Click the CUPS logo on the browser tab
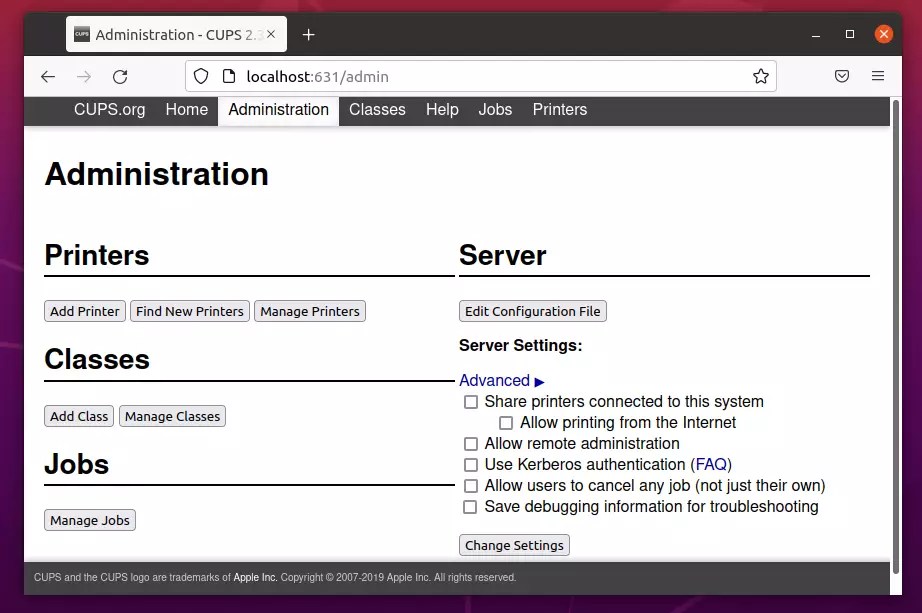The height and width of the screenshot is (613, 922). pyautogui.click(x=79, y=33)
